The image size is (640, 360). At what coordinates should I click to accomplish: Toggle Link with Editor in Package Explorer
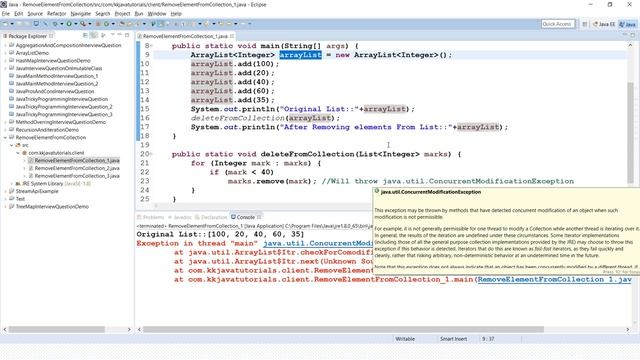click(x=94, y=36)
